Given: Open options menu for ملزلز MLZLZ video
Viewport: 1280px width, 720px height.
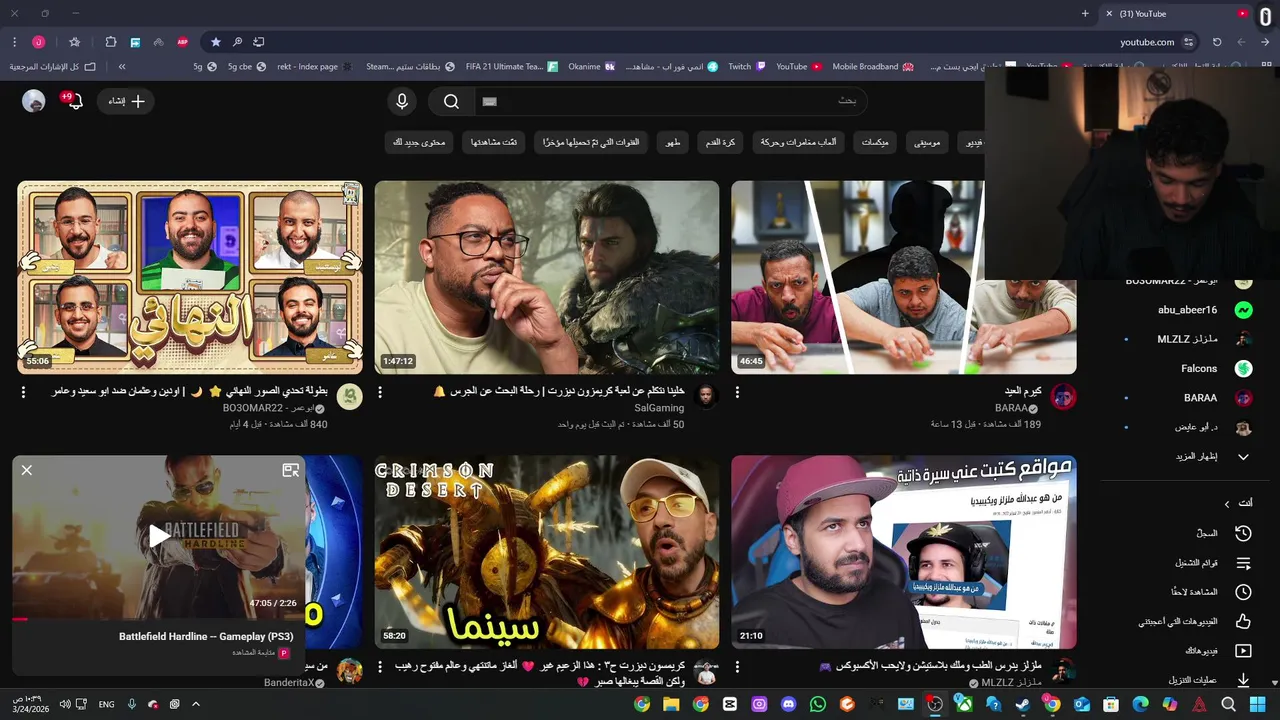Looking at the screenshot, I should coord(737,667).
